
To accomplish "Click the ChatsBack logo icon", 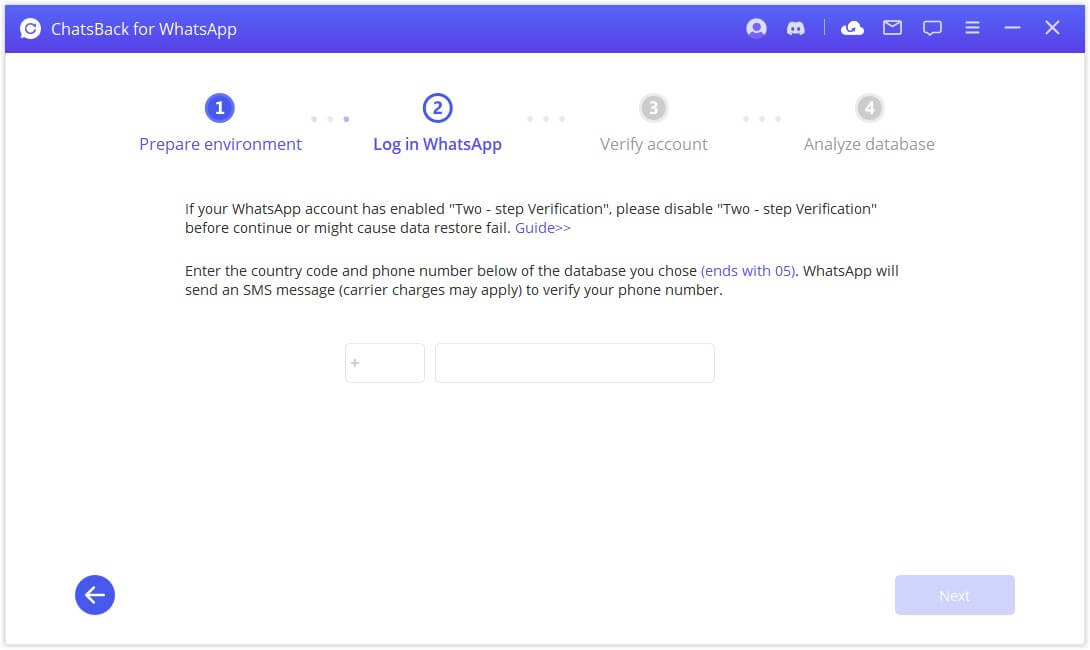I will click(x=30, y=29).
